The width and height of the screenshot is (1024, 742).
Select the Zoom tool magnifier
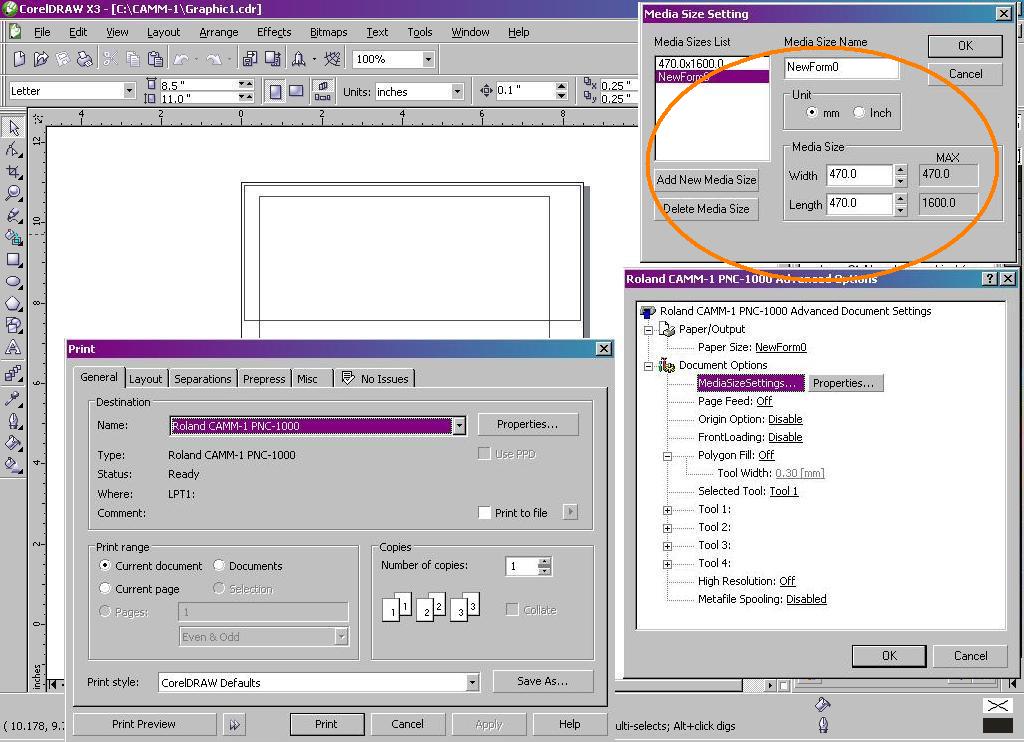(13, 193)
